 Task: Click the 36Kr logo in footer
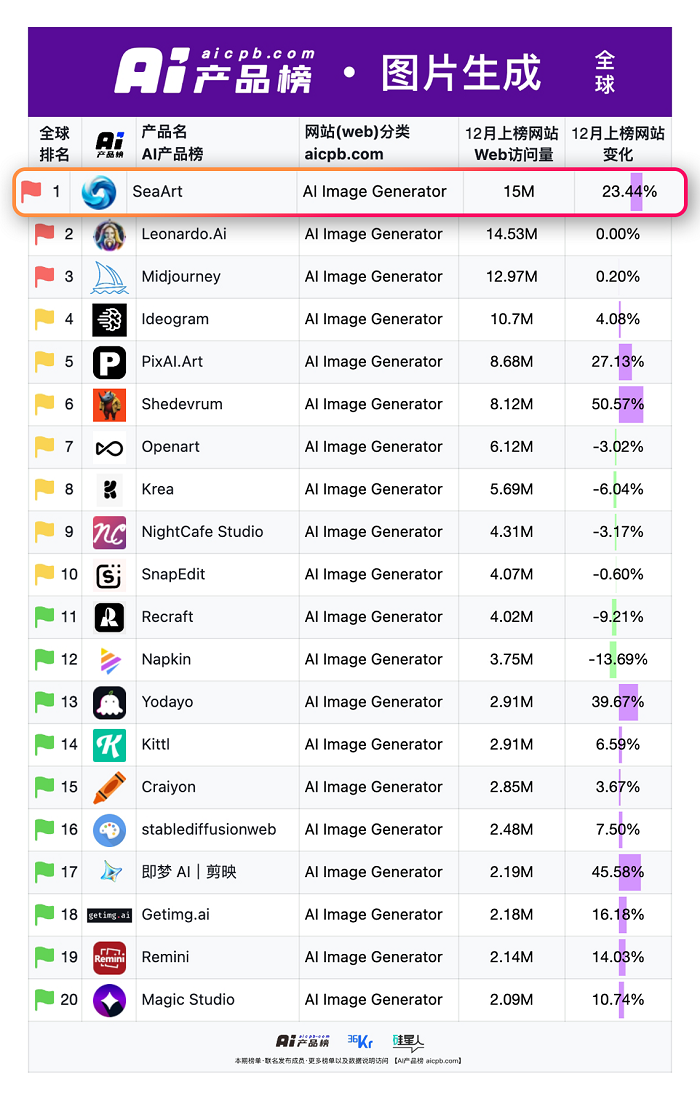click(359, 1042)
